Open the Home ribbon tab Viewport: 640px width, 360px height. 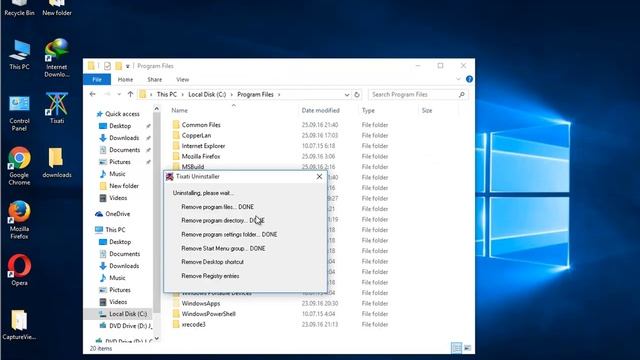[x=125, y=80]
